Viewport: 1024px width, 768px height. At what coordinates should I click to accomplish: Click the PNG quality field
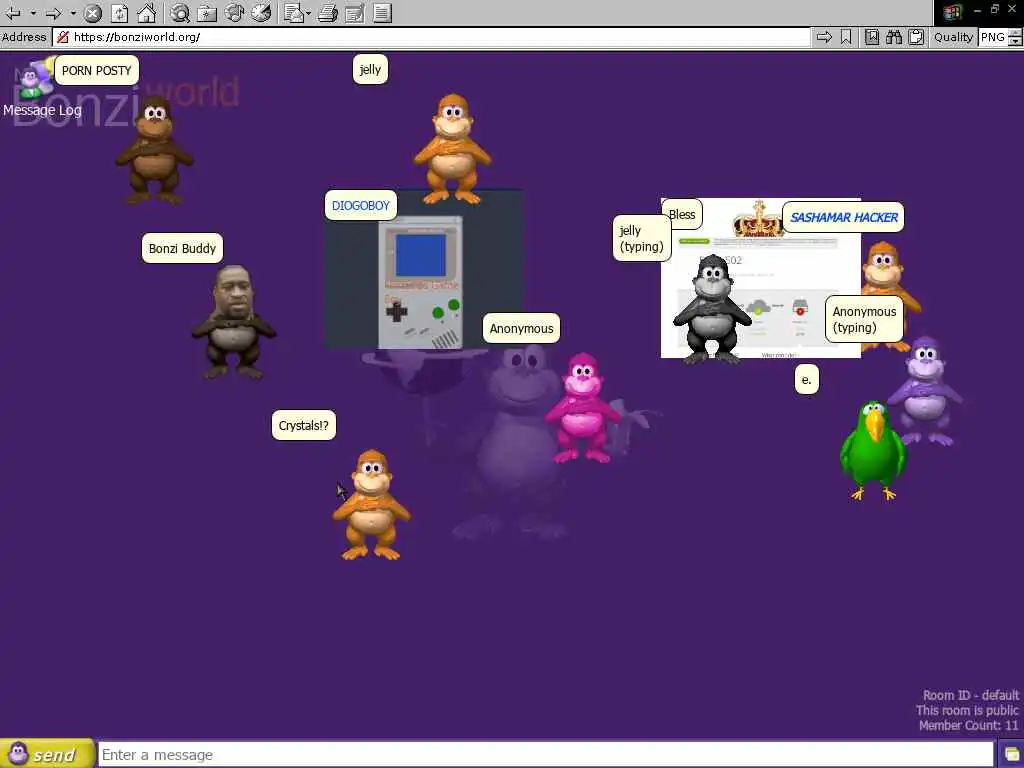click(x=993, y=37)
